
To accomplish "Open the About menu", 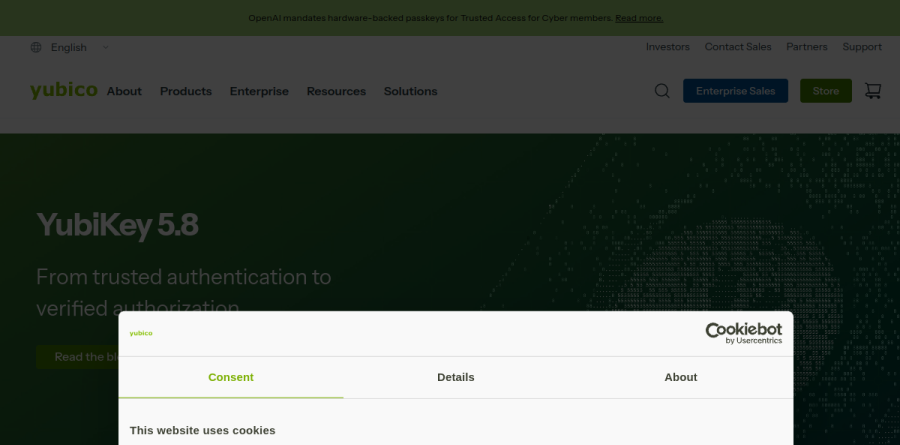I will tap(124, 91).
